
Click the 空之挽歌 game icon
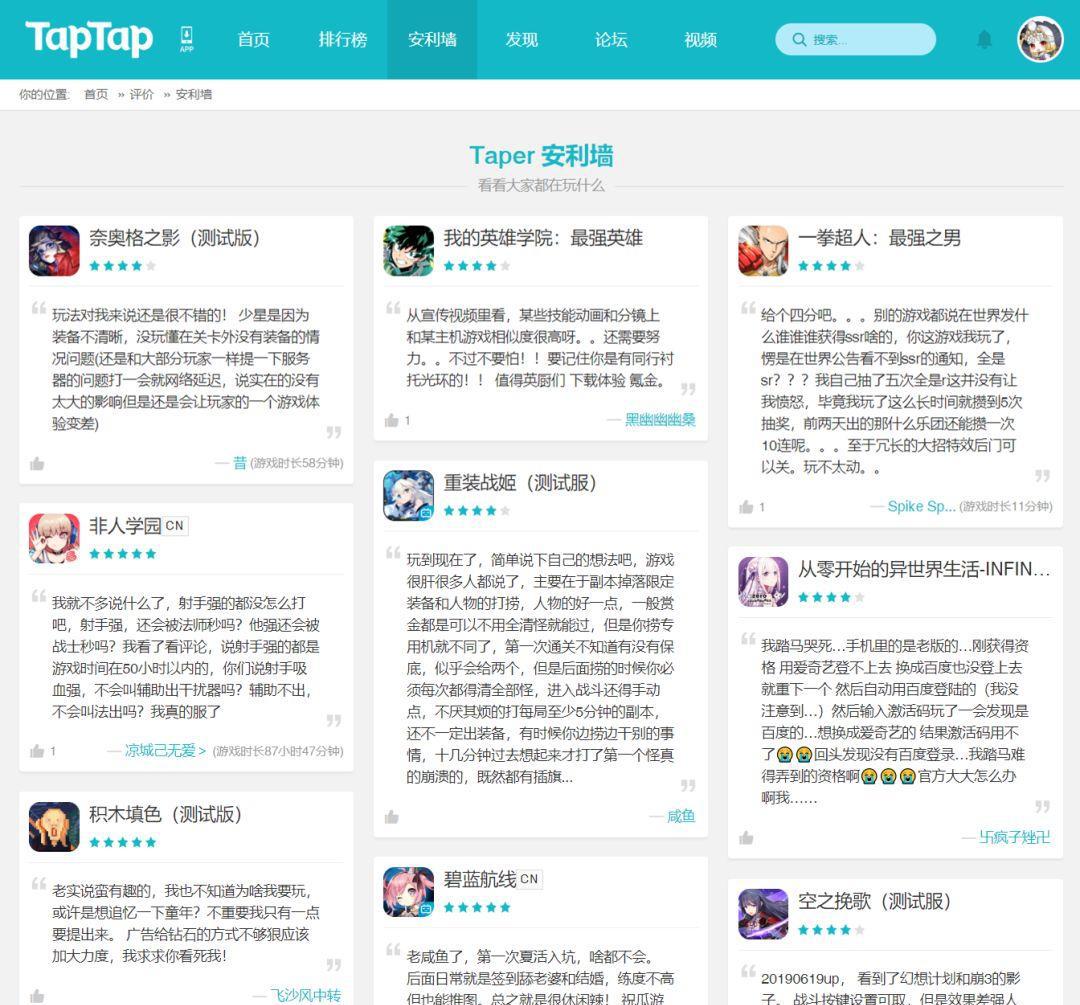coord(763,914)
